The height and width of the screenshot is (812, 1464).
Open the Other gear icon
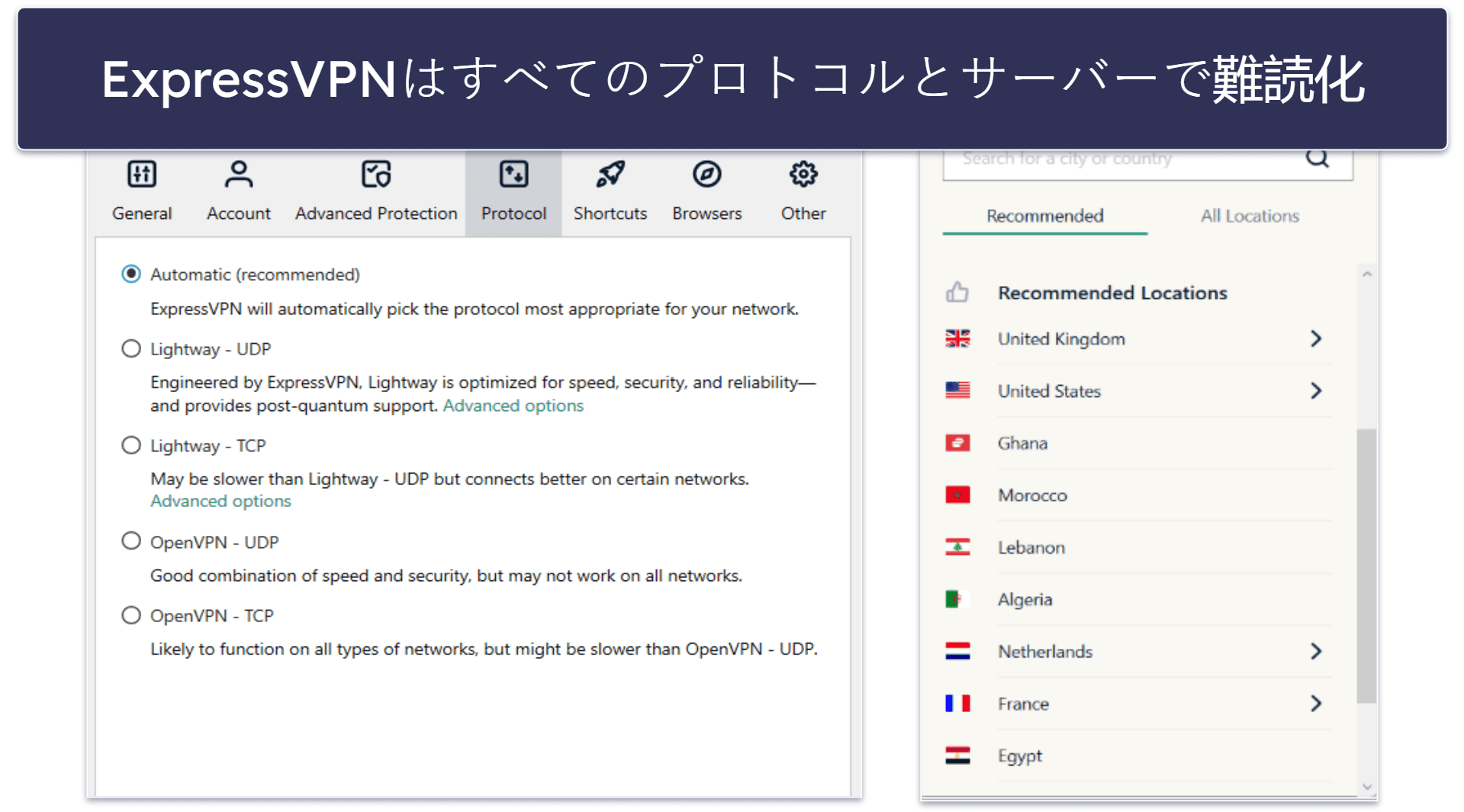click(803, 175)
